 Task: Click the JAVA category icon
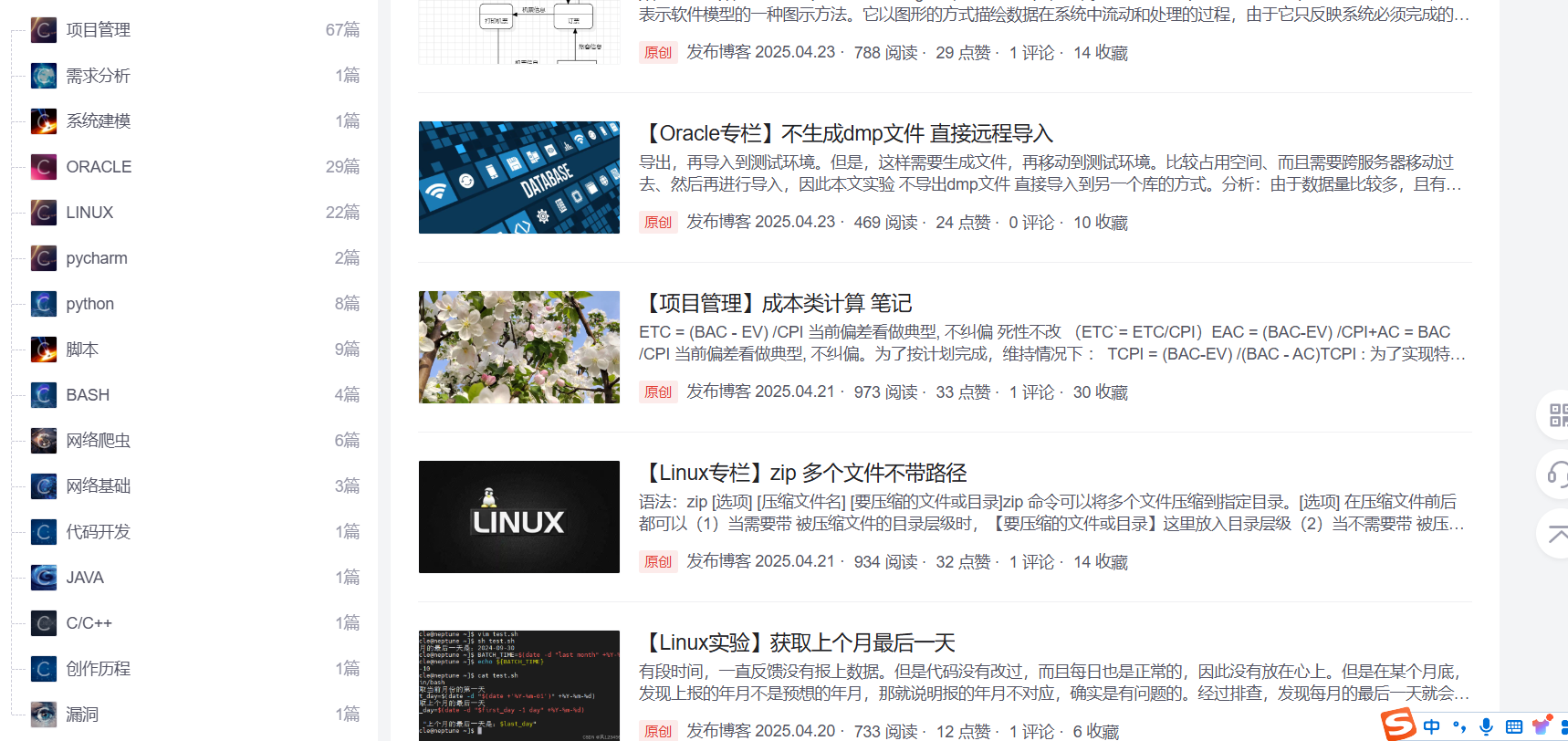click(x=44, y=578)
